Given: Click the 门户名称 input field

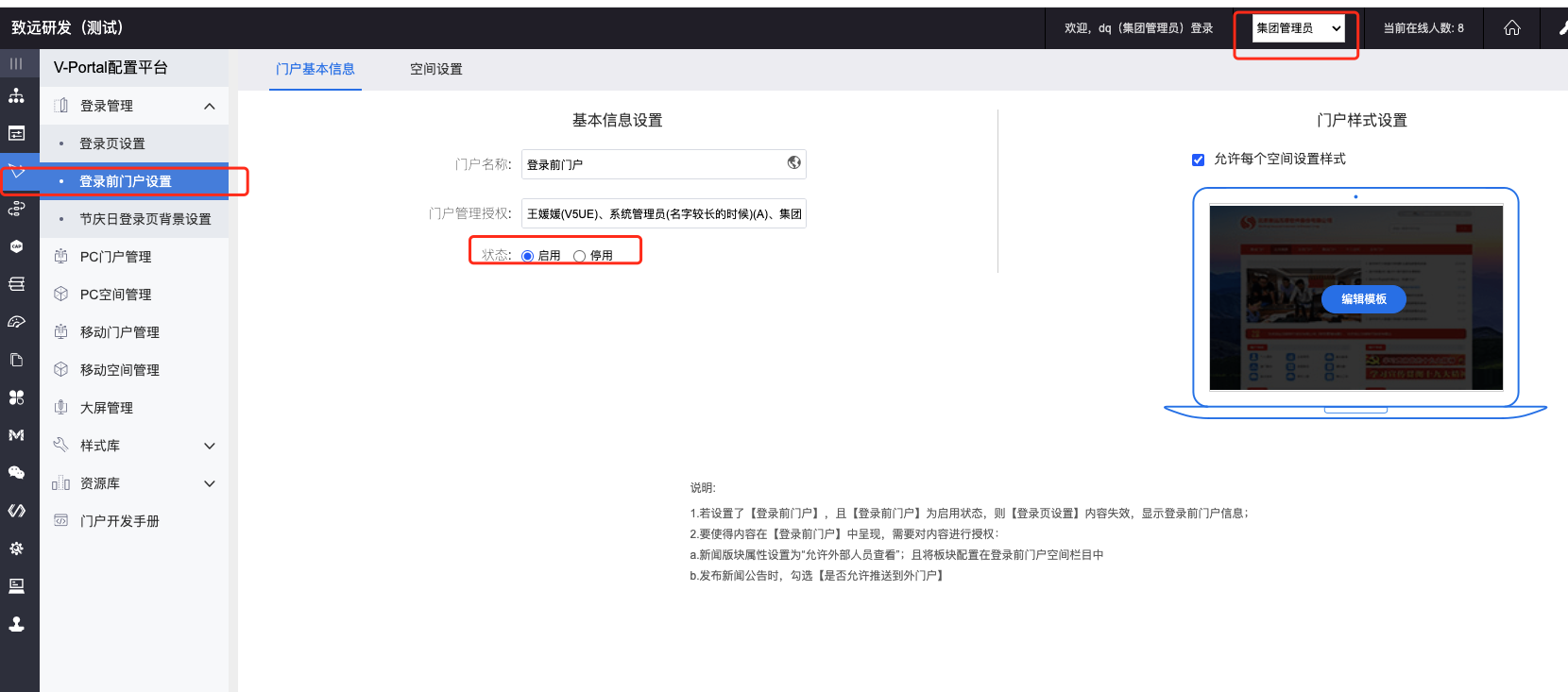Looking at the screenshot, I should (x=664, y=164).
